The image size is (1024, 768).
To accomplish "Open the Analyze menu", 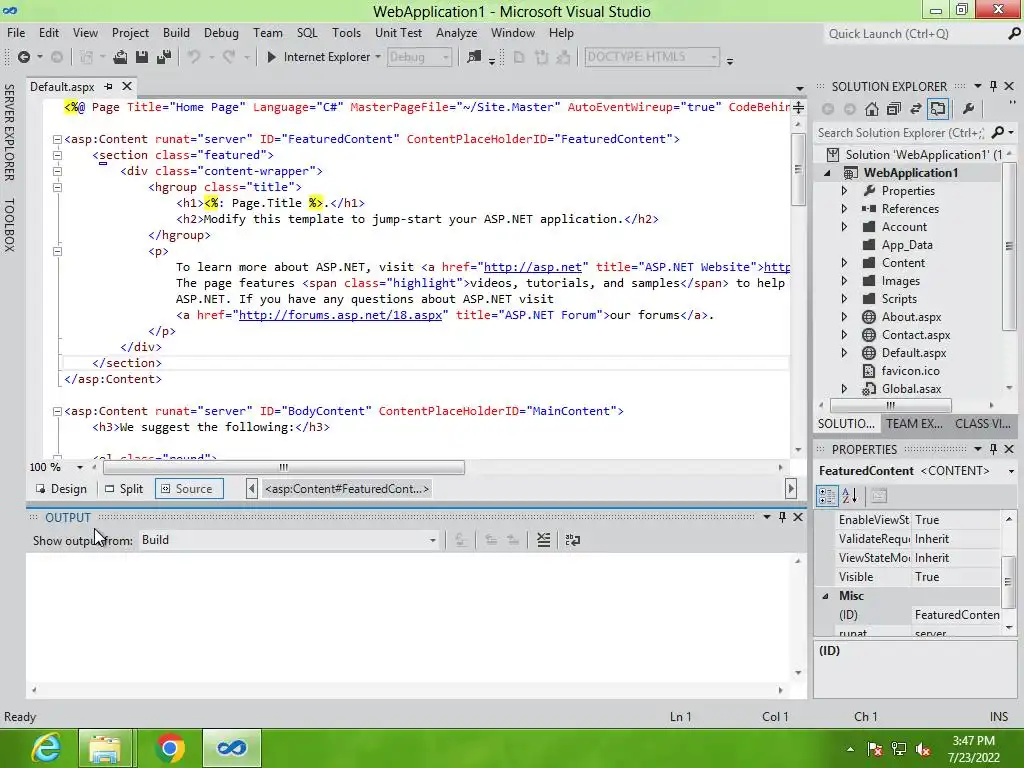I will tap(456, 33).
